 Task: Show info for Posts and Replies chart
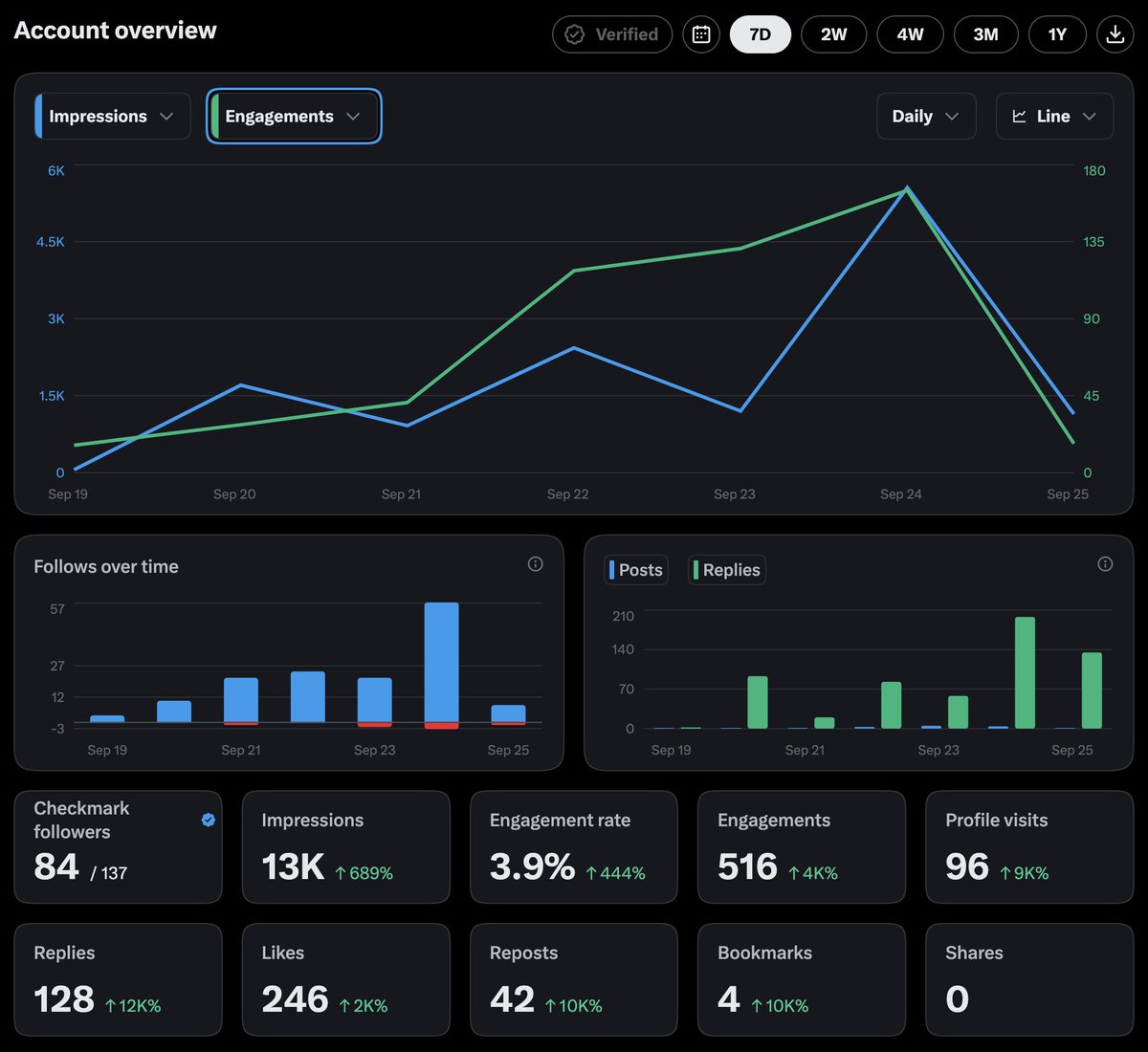(x=1105, y=564)
